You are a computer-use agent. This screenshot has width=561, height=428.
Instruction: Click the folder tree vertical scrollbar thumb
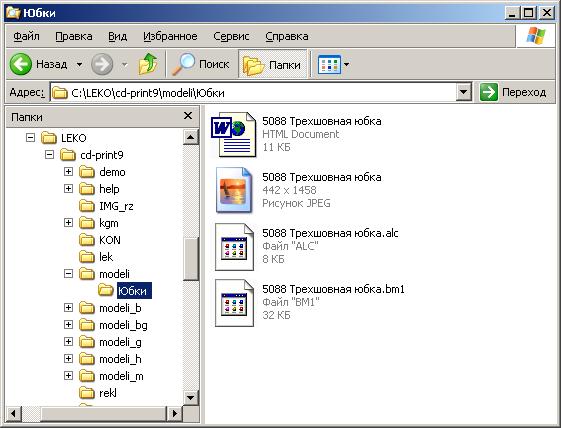pyautogui.click(x=191, y=258)
